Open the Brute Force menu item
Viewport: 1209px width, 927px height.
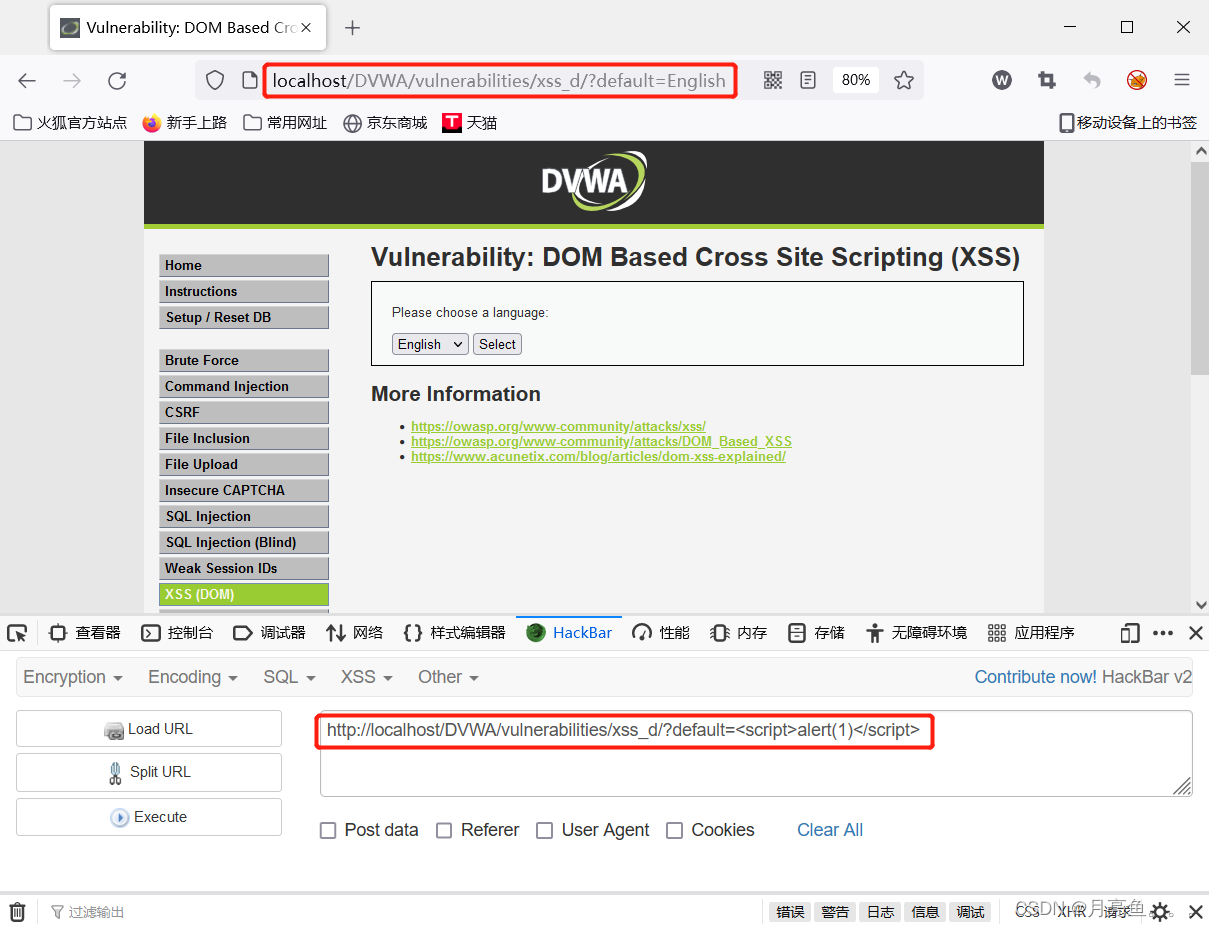pyautogui.click(x=244, y=360)
